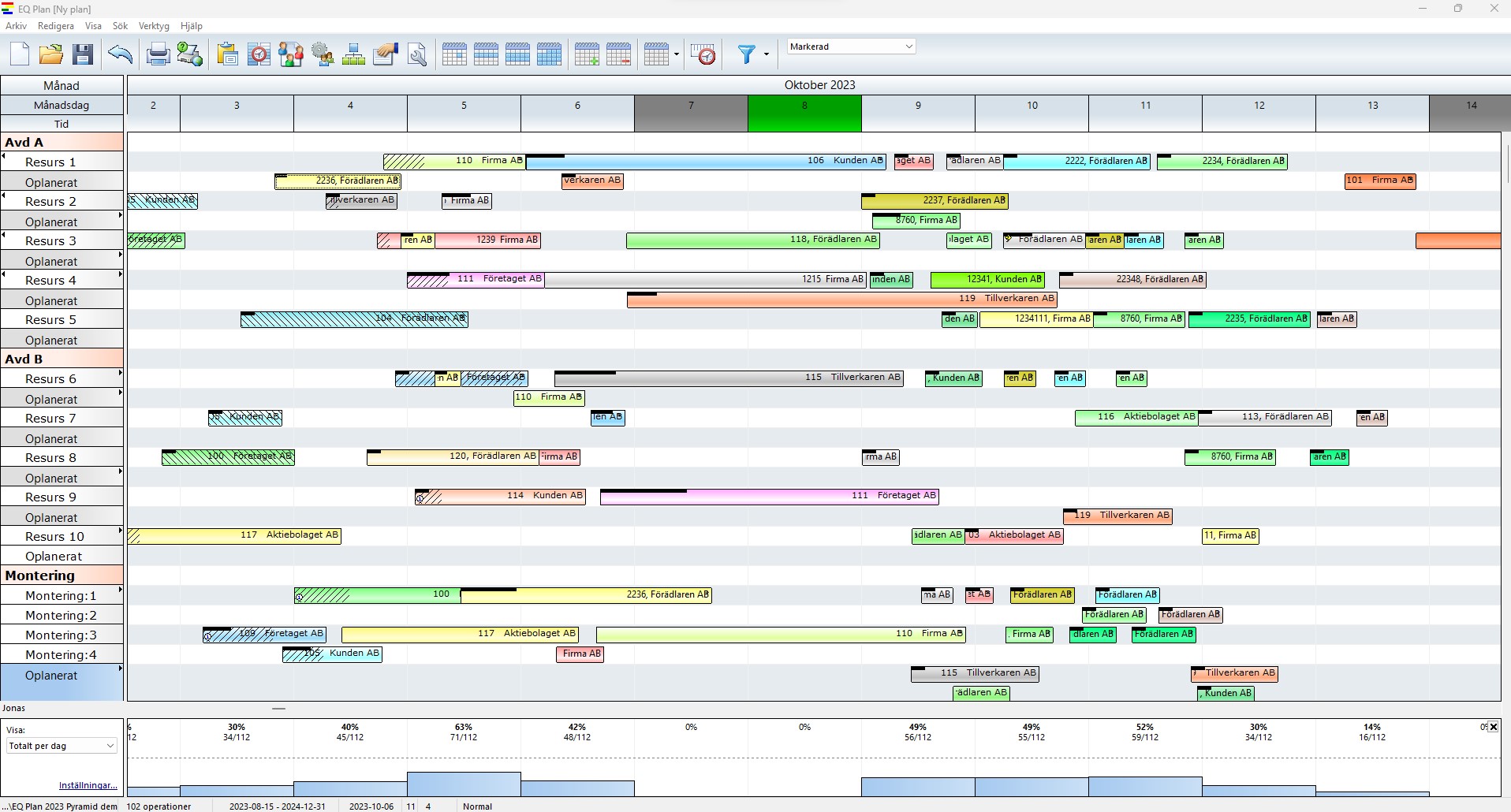Open the filter icon's dropdown arrow
This screenshot has height=812, width=1511.
click(764, 54)
